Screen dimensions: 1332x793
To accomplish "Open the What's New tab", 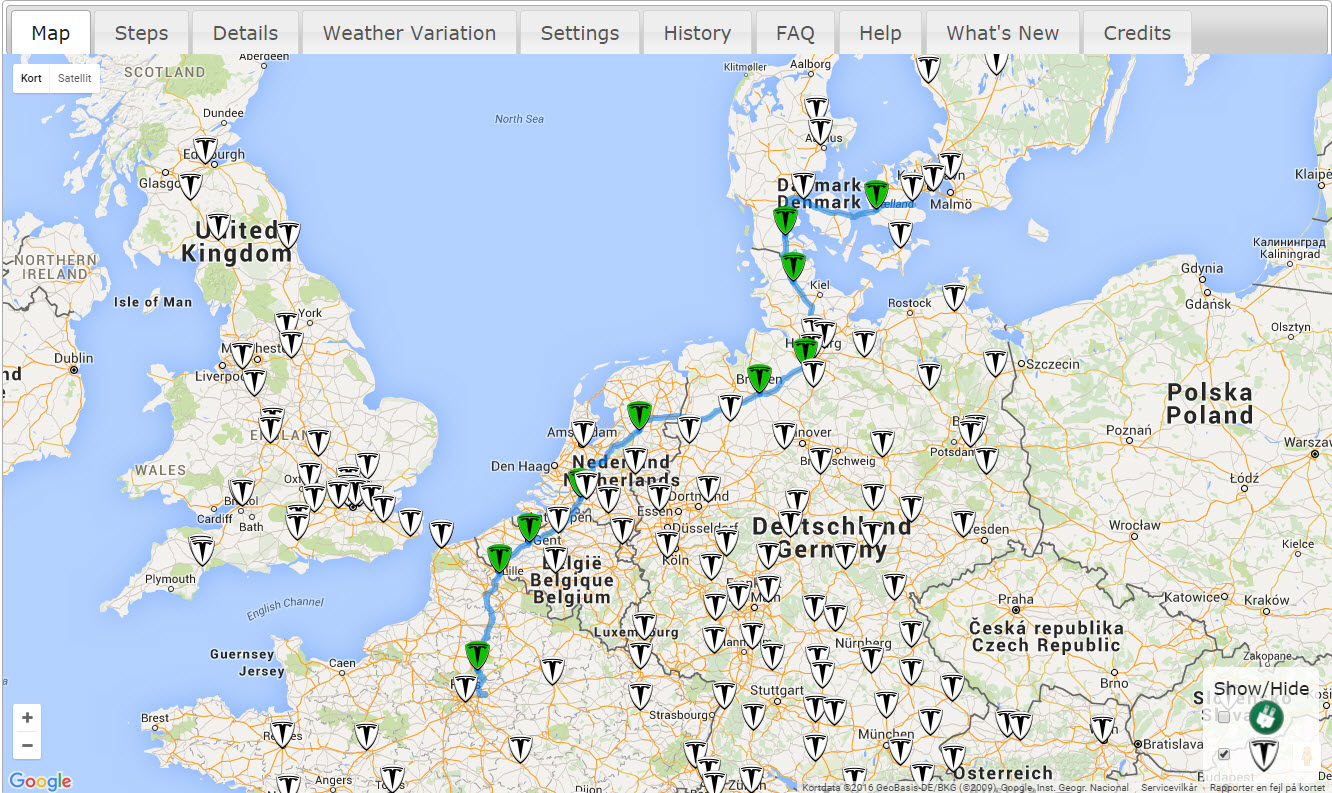I will pyautogui.click(x=1003, y=33).
